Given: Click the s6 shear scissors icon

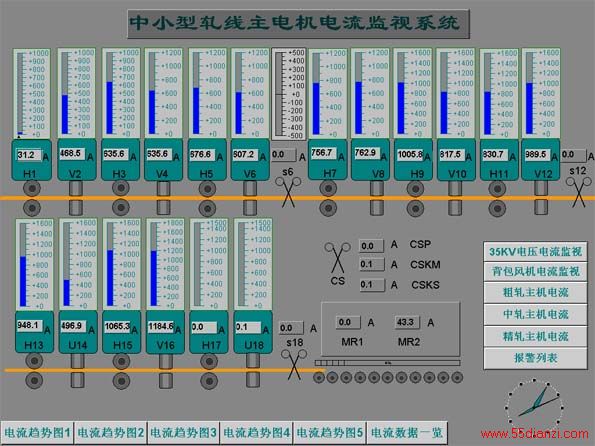Looking at the screenshot, I should pyautogui.click(x=288, y=192).
